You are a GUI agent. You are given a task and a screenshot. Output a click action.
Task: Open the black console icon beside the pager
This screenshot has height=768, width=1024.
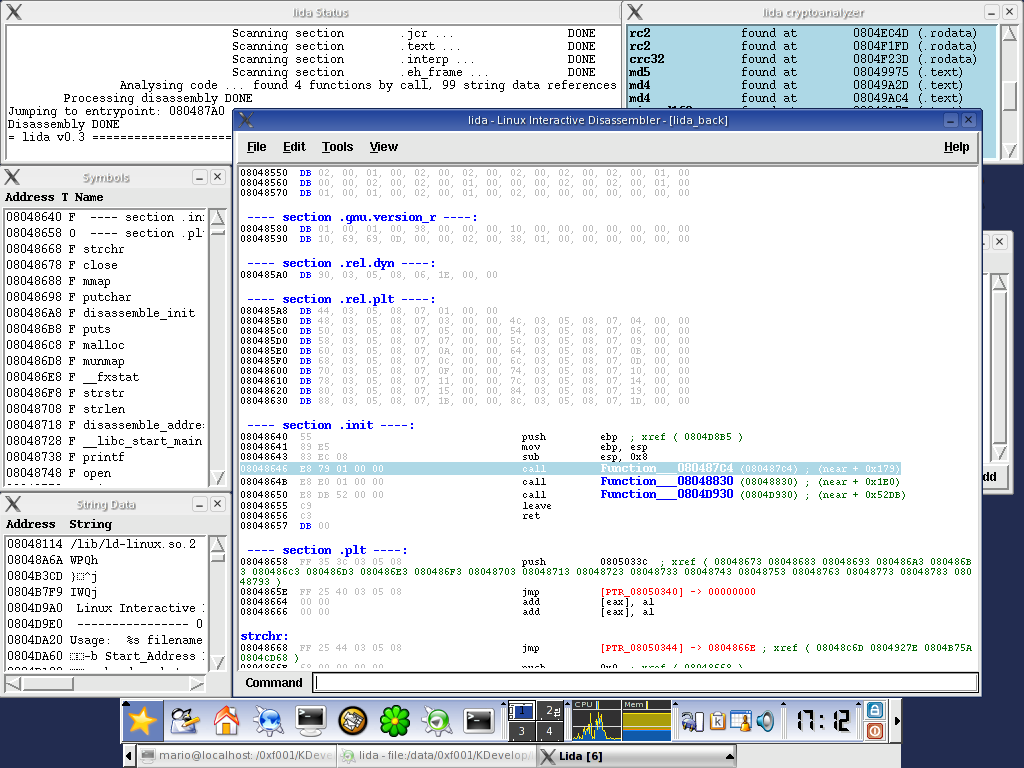click(x=479, y=721)
